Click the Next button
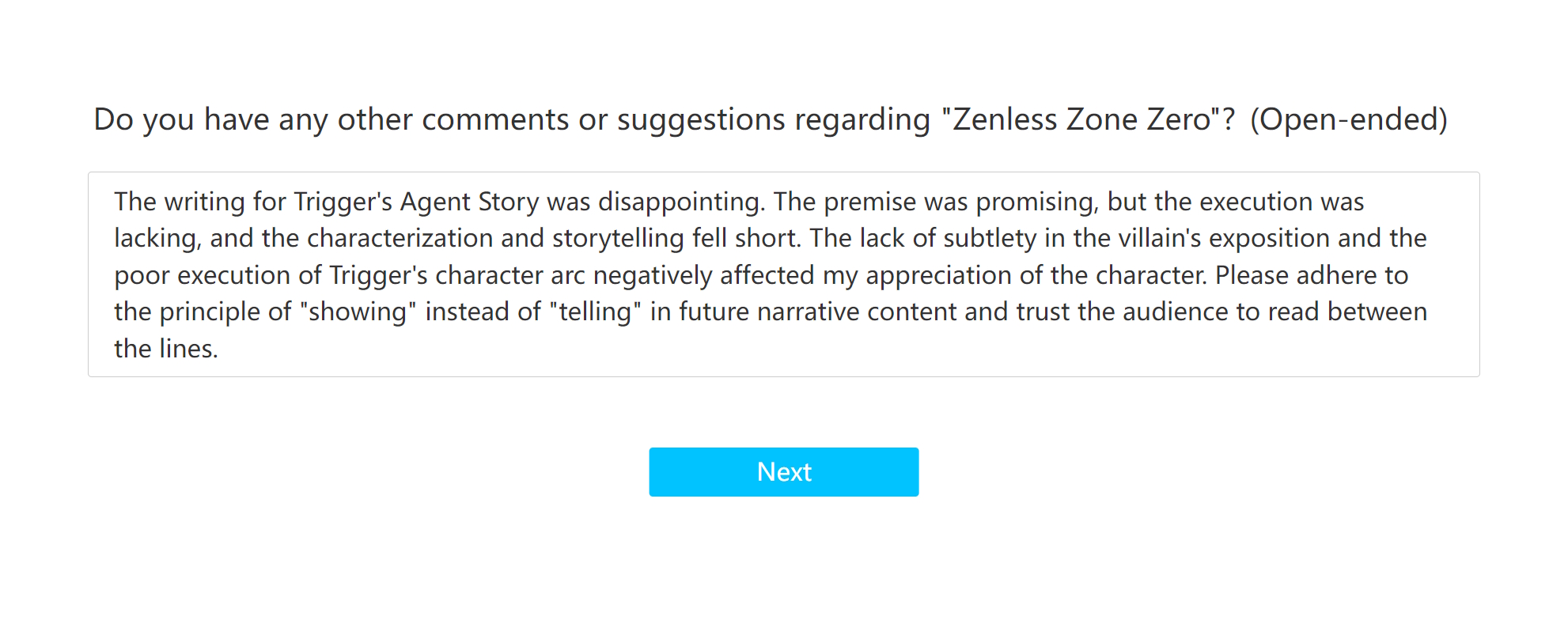Screen dimensions: 1568x631 pos(783,472)
